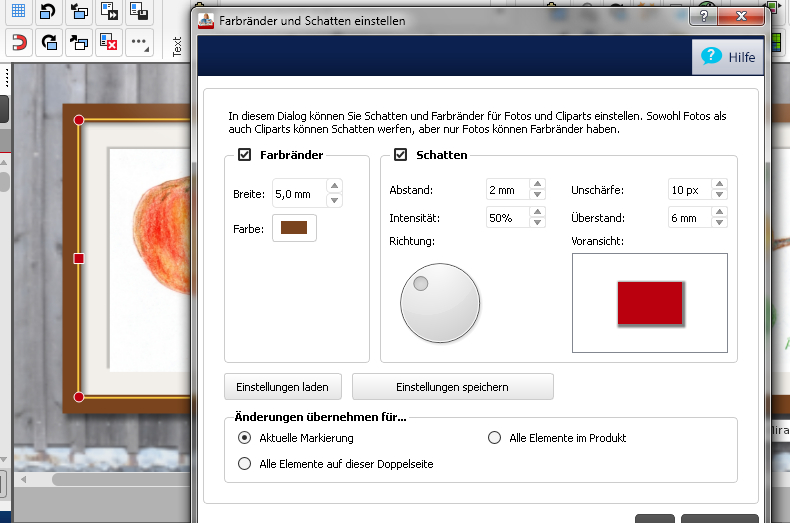Screen dimensions: 790x523
Task: Click the top-left red selection handle
Action: click(79, 120)
